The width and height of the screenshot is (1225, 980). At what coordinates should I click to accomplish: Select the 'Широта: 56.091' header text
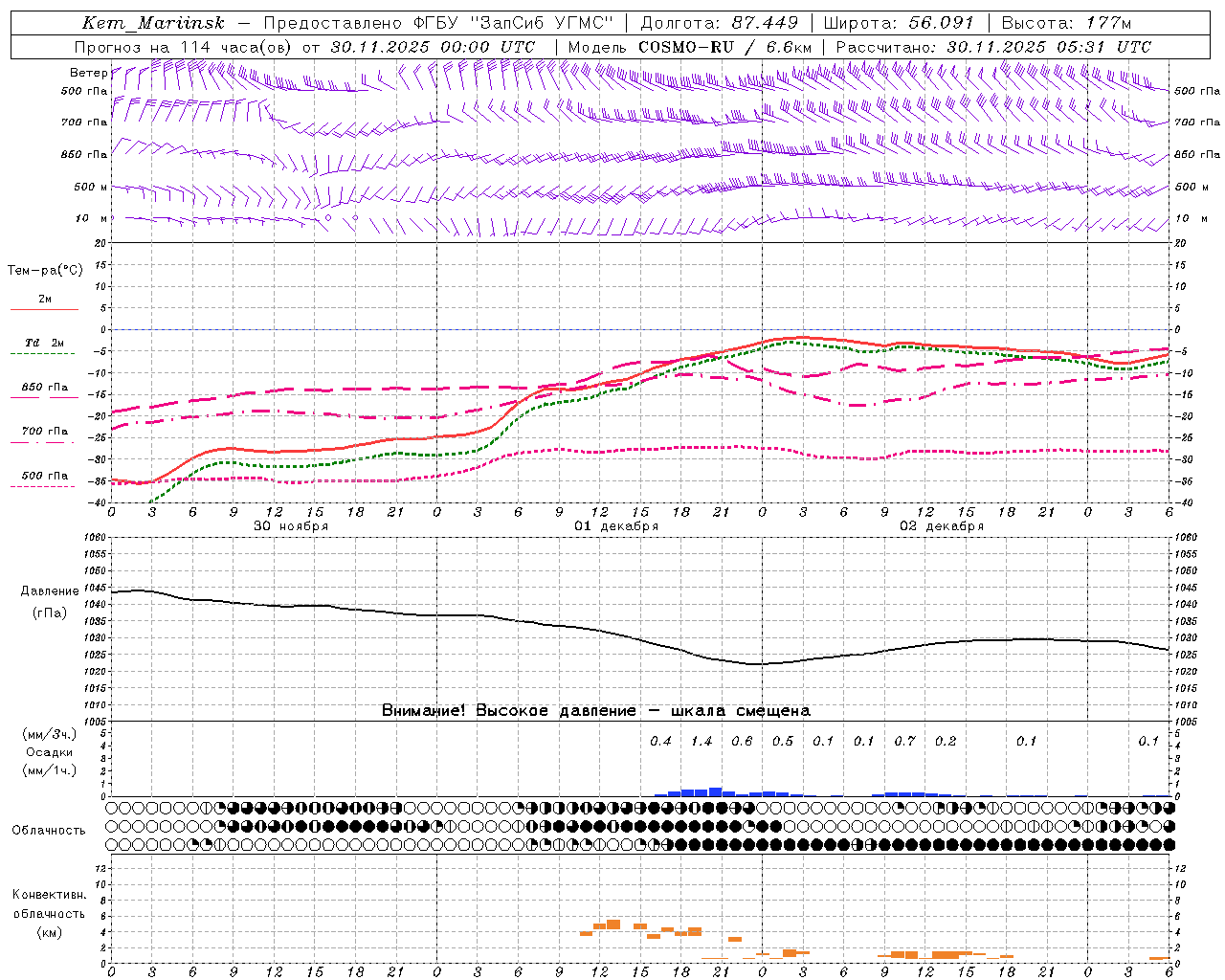(x=898, y=23)
